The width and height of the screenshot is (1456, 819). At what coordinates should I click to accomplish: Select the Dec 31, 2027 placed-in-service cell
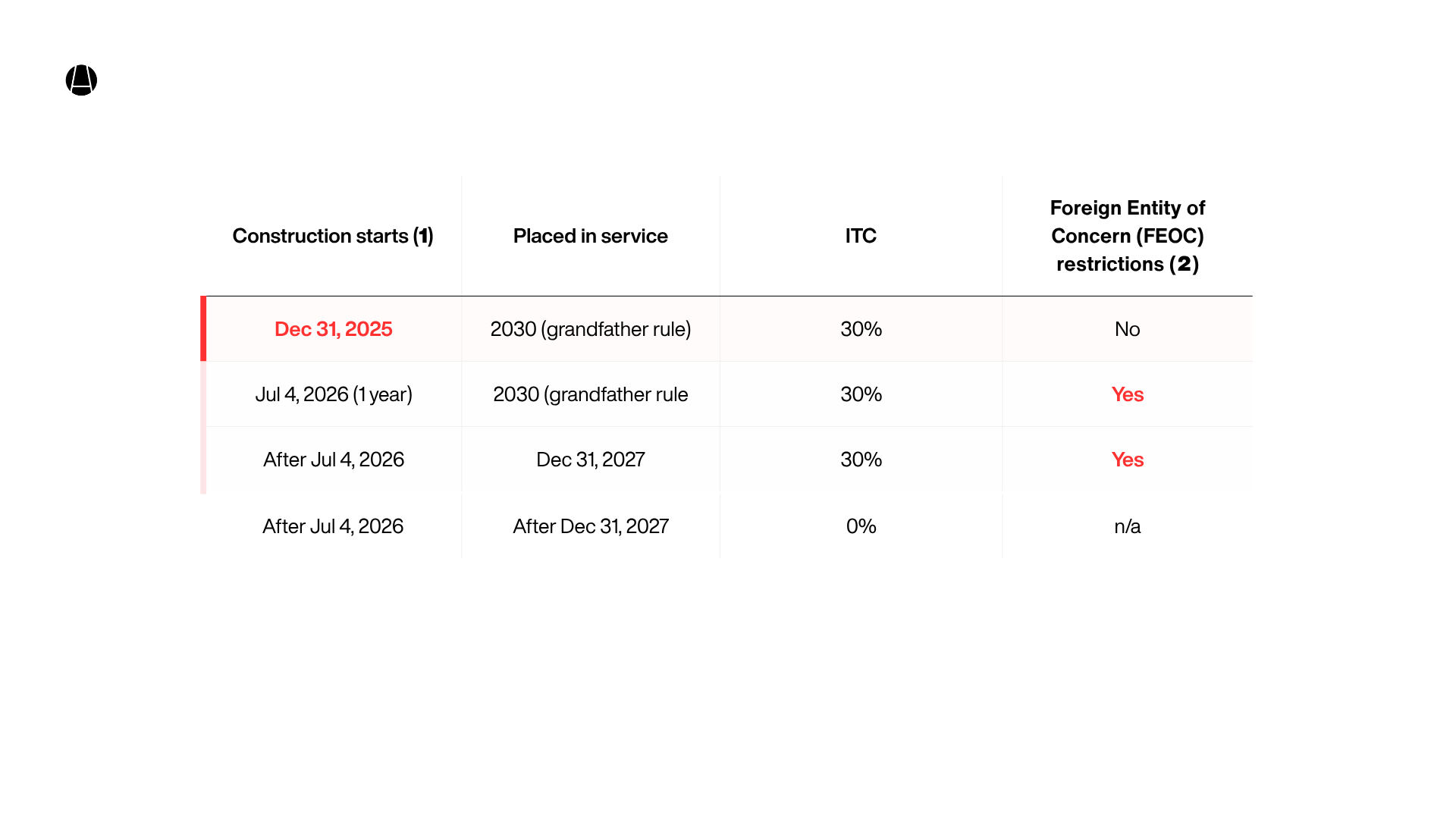click(x=590, y=460)
